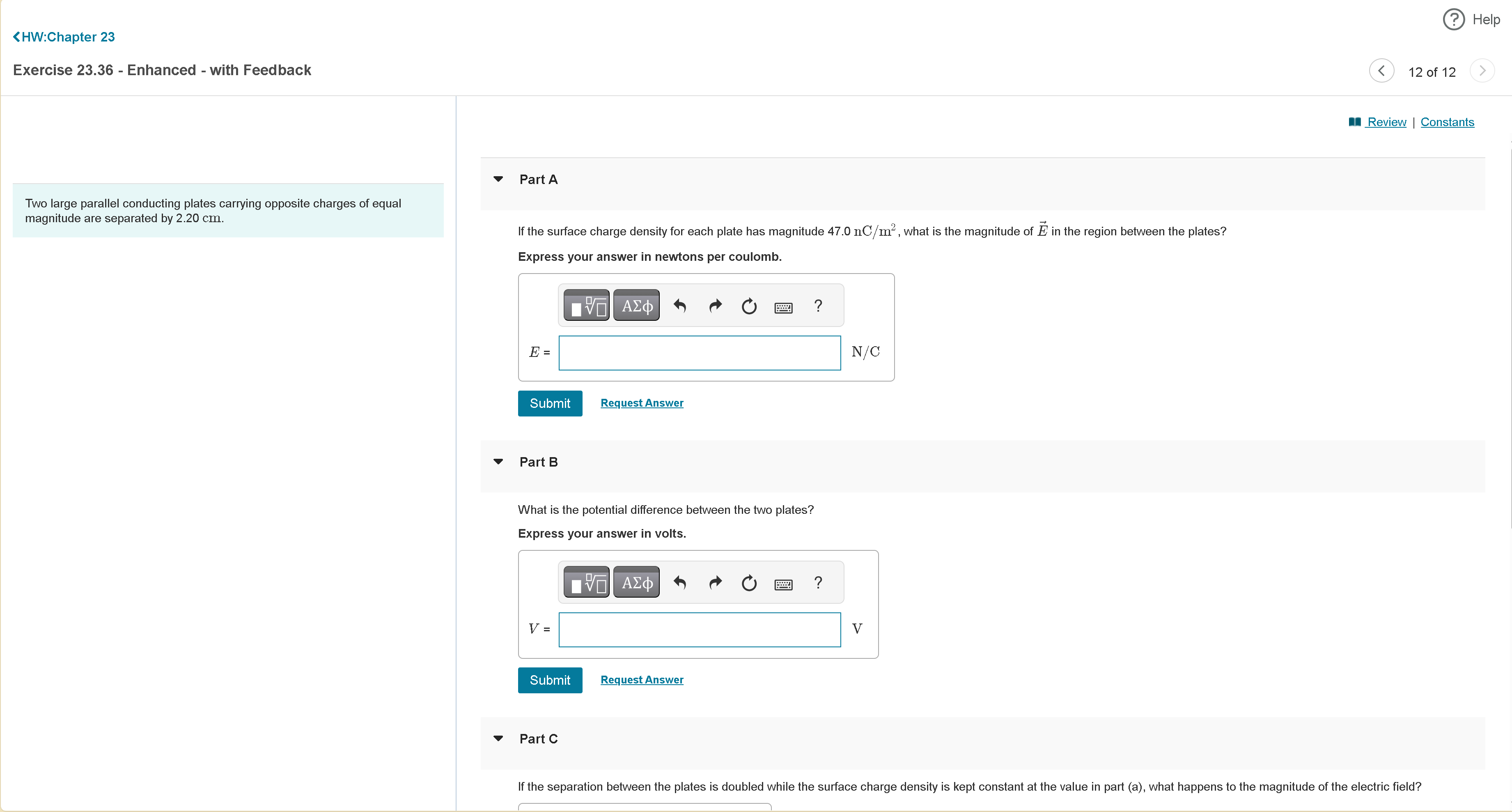
Task: Open Greek symbols palette in Part A
Action: [636, 306]
